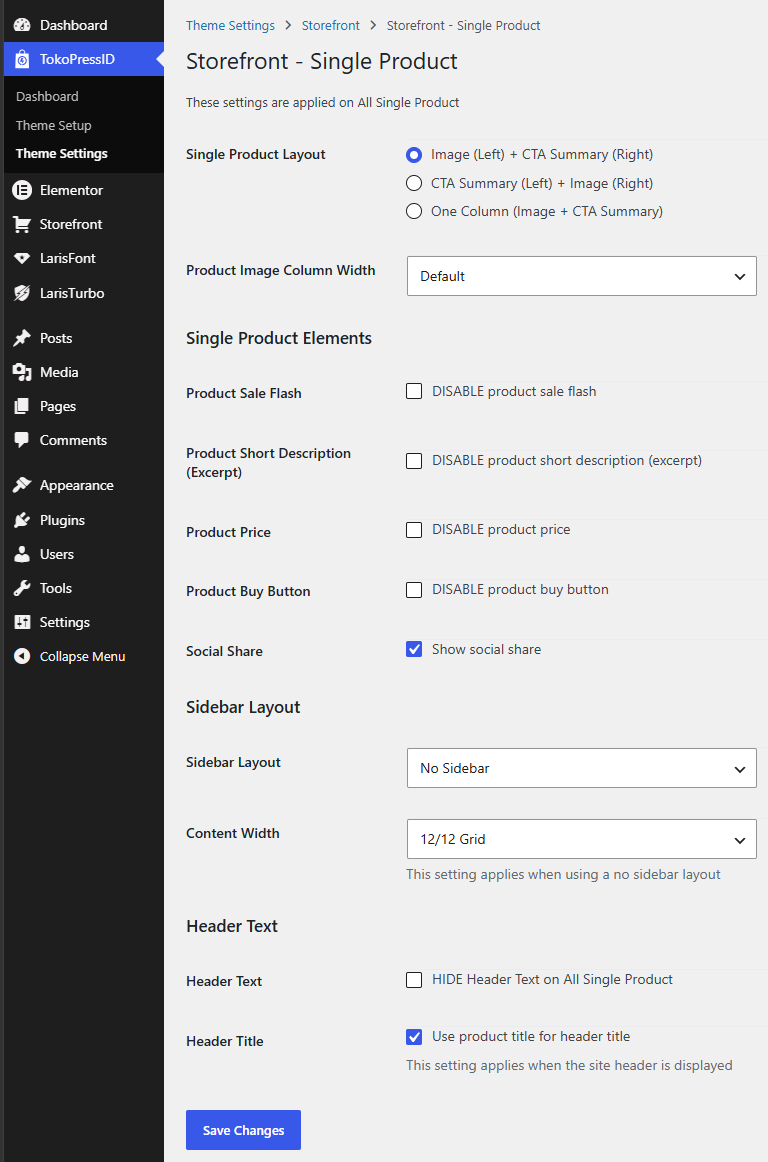Click the LarisFont sidebar menu label
The image size is (768, 1162).
click(x=67, y=259)
